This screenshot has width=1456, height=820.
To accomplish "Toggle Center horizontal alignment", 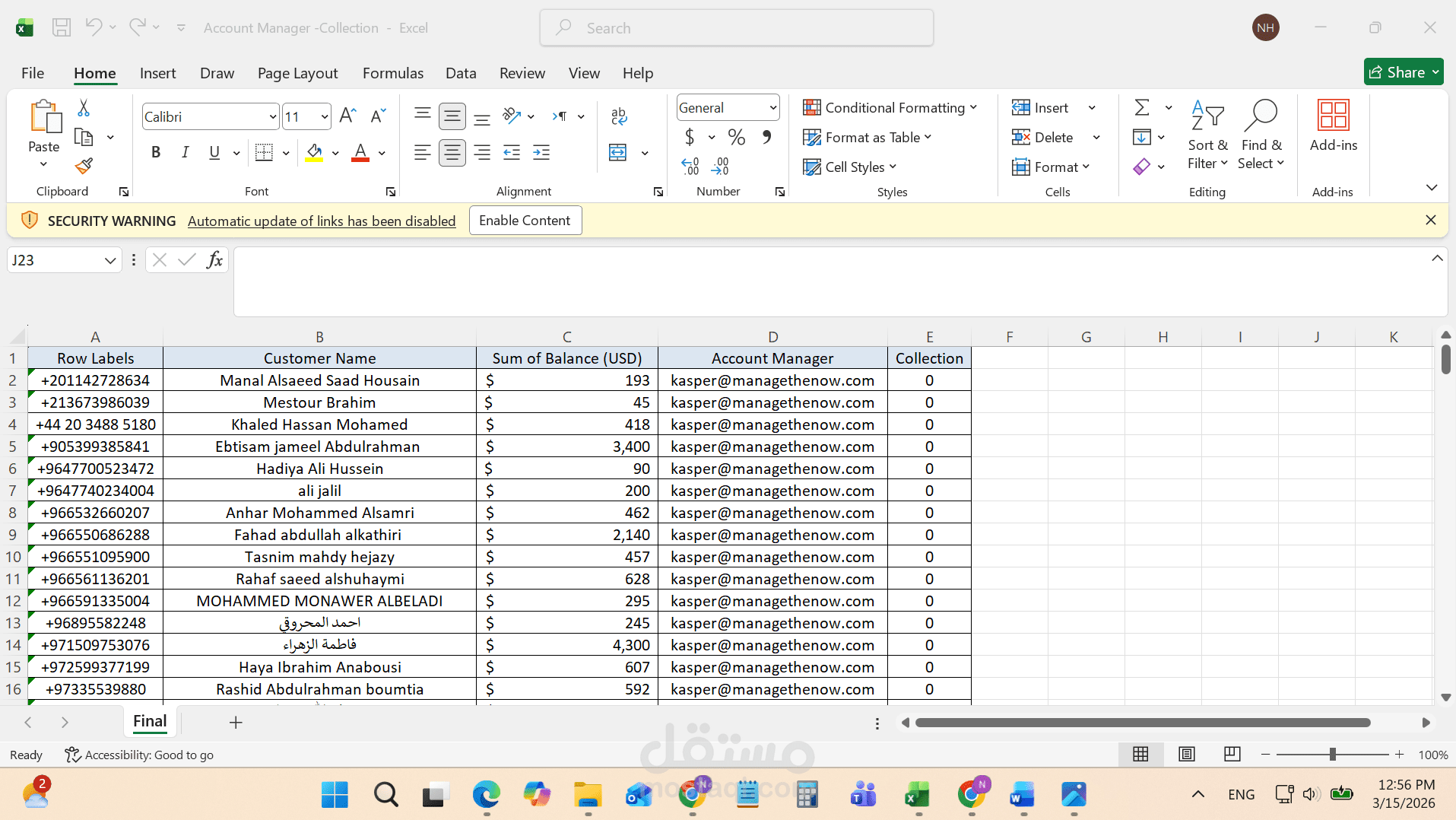I will click(452, 152).
